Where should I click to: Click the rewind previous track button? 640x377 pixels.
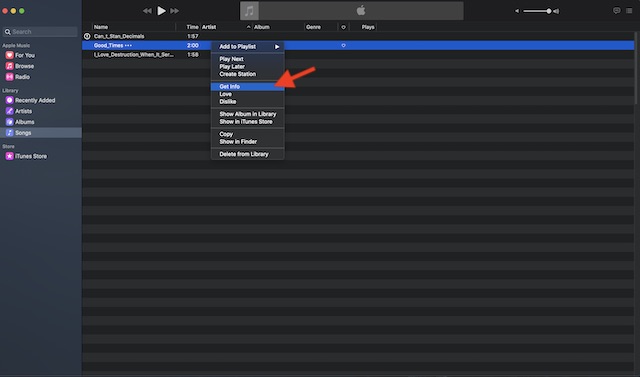pos(147,11)
